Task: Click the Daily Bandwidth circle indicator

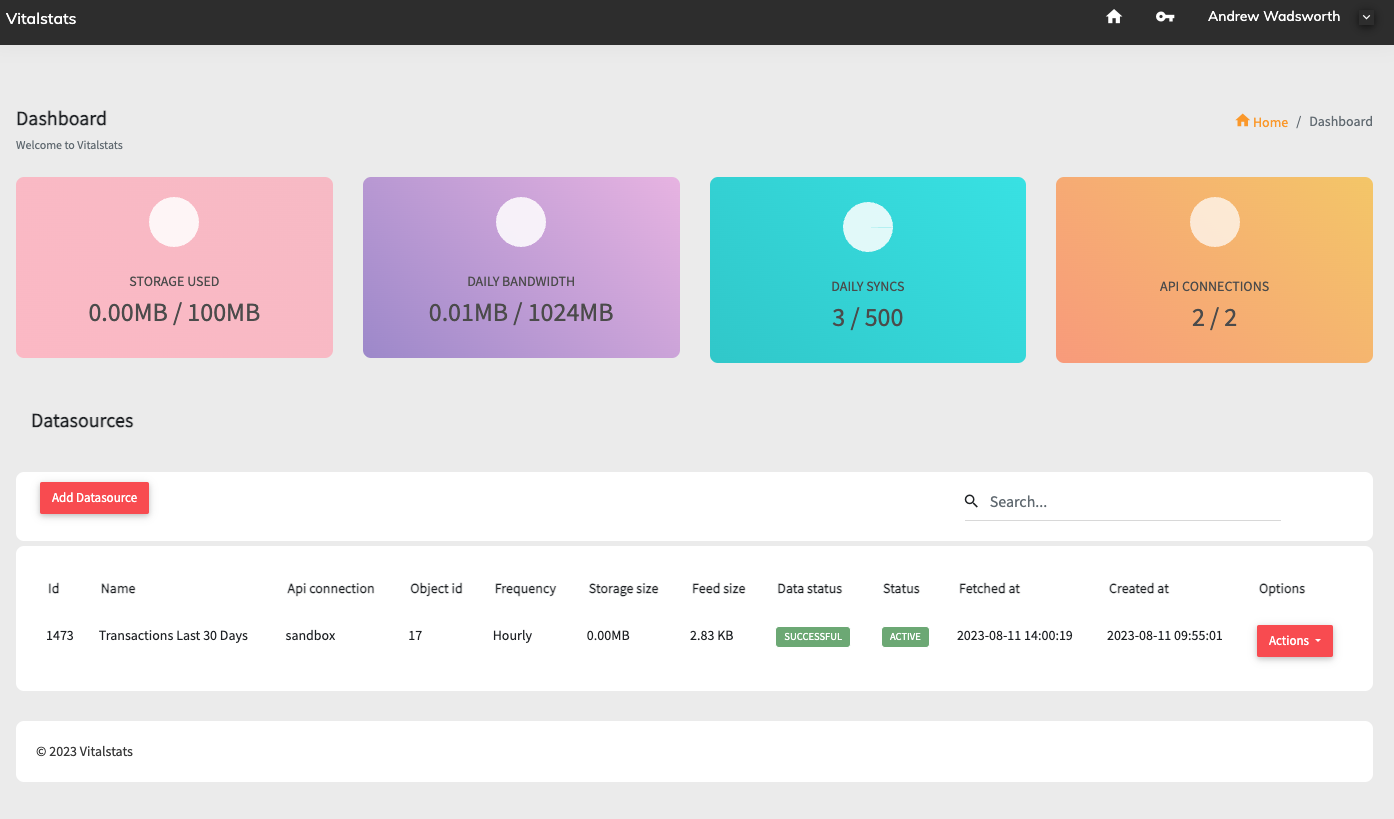Action: point(521,222)
